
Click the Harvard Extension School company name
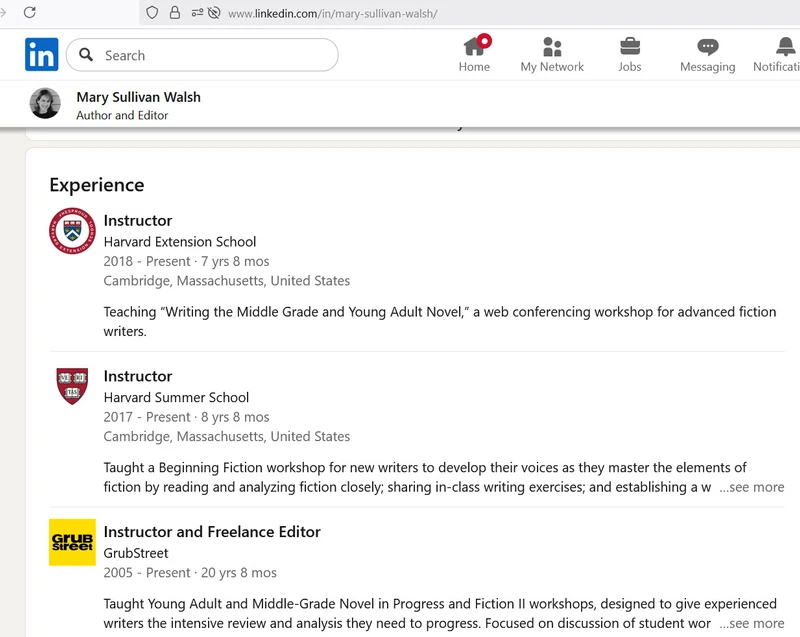point(180,242)
